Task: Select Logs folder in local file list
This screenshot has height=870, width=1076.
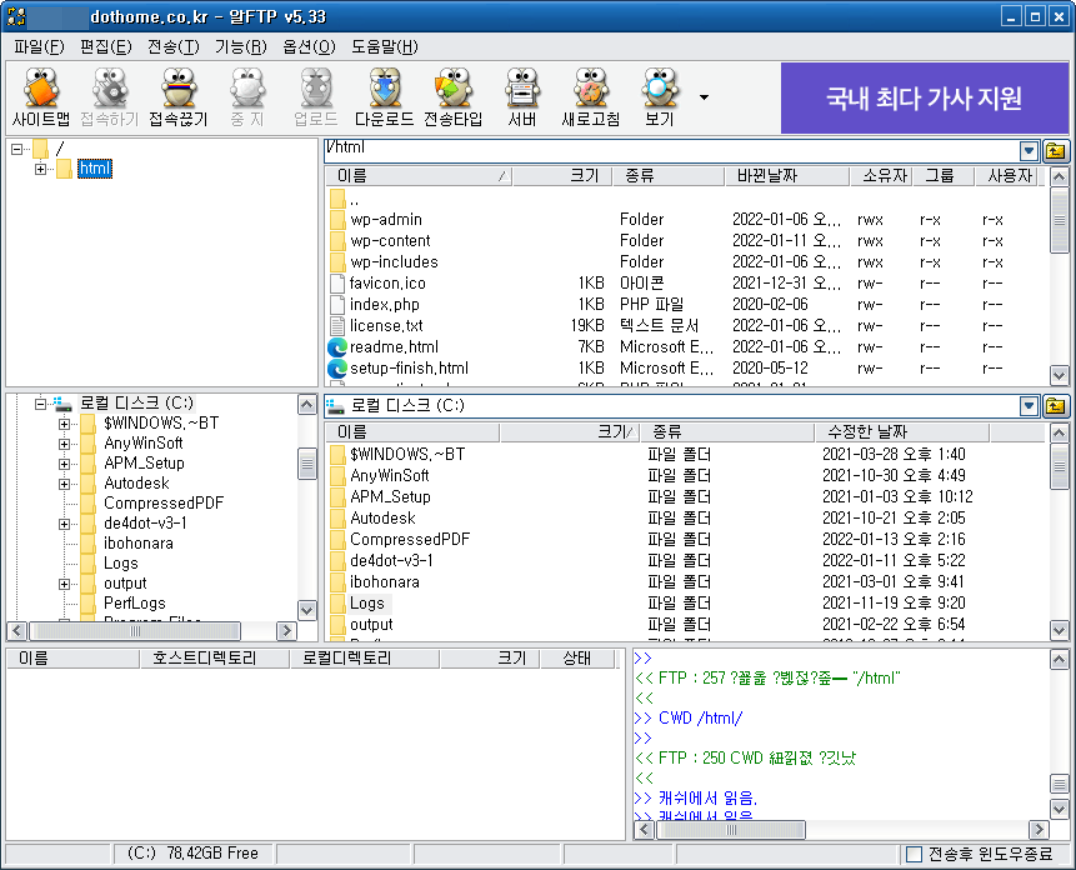Action: click(367, 603)
